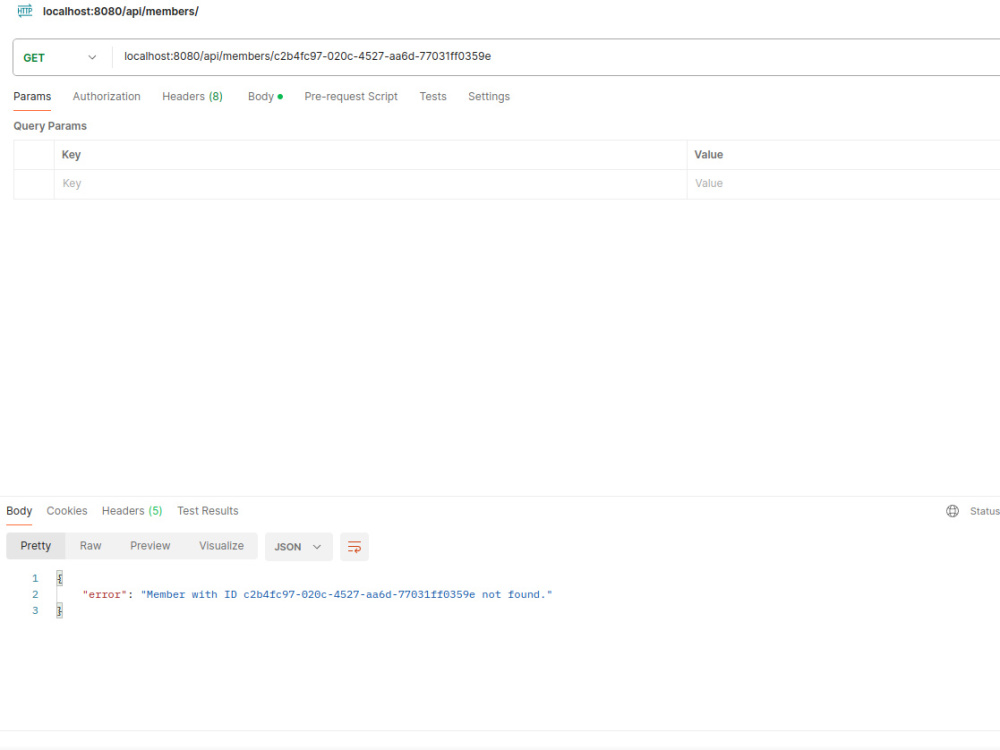Open the request Body tab

[265, 96]
